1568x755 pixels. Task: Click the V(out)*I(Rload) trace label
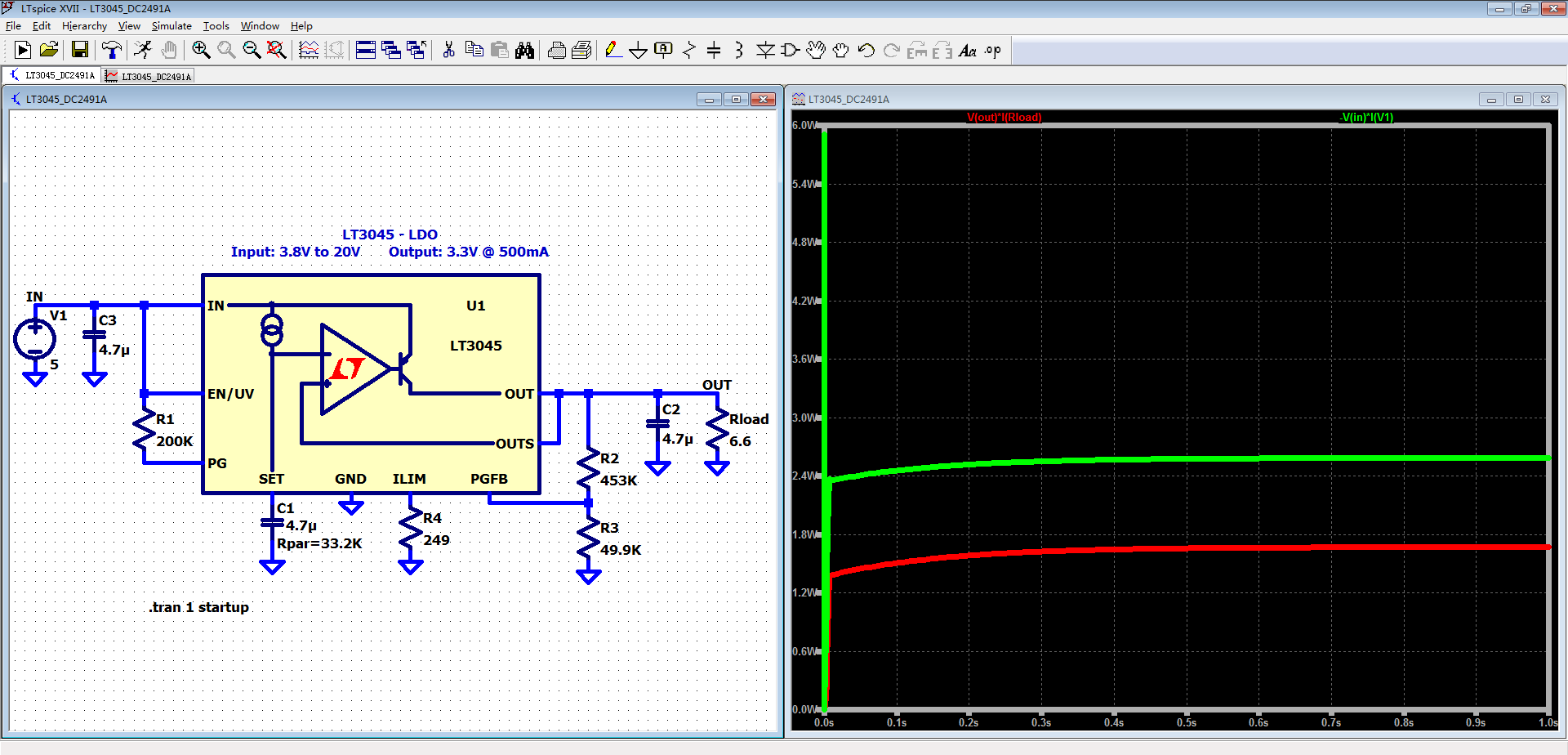1004,117
